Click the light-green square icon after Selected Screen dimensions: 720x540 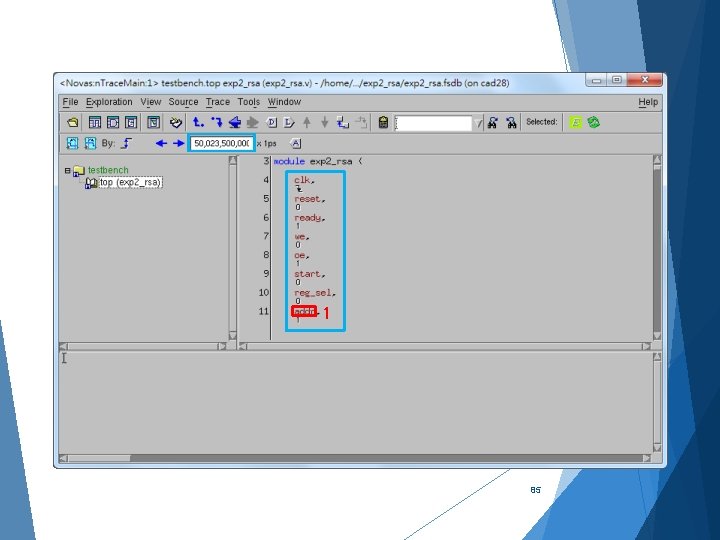575,123
